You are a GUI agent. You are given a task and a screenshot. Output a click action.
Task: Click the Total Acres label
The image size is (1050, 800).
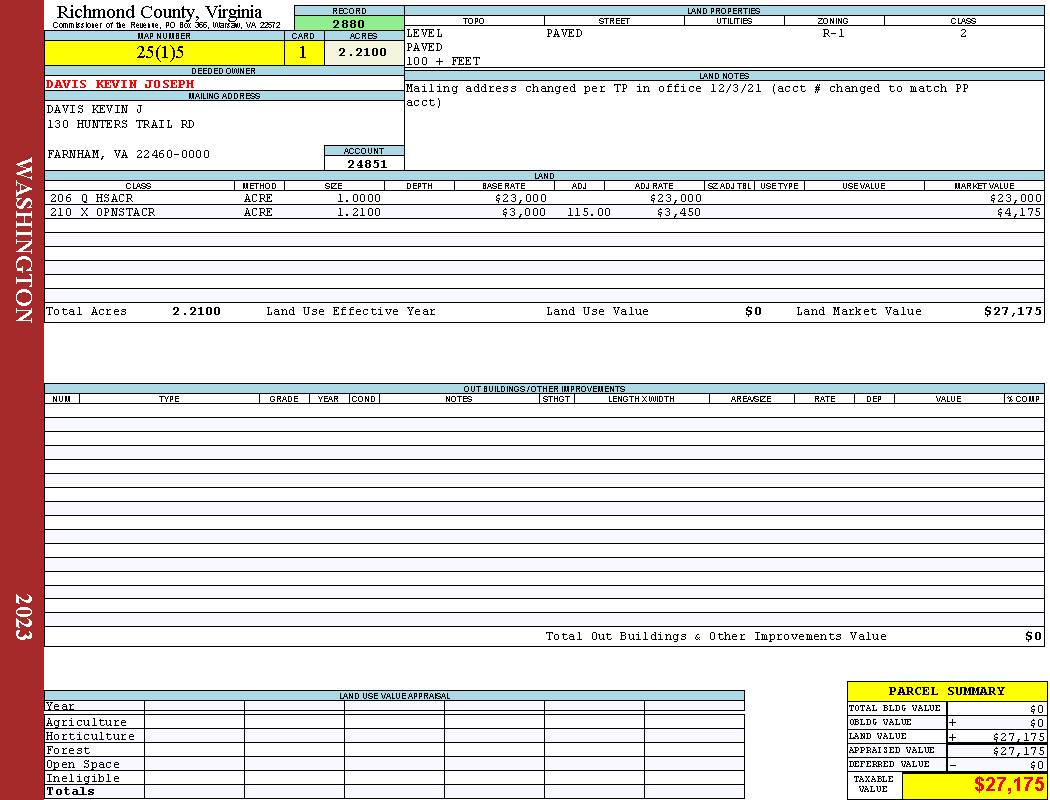[x=86, y=311]
